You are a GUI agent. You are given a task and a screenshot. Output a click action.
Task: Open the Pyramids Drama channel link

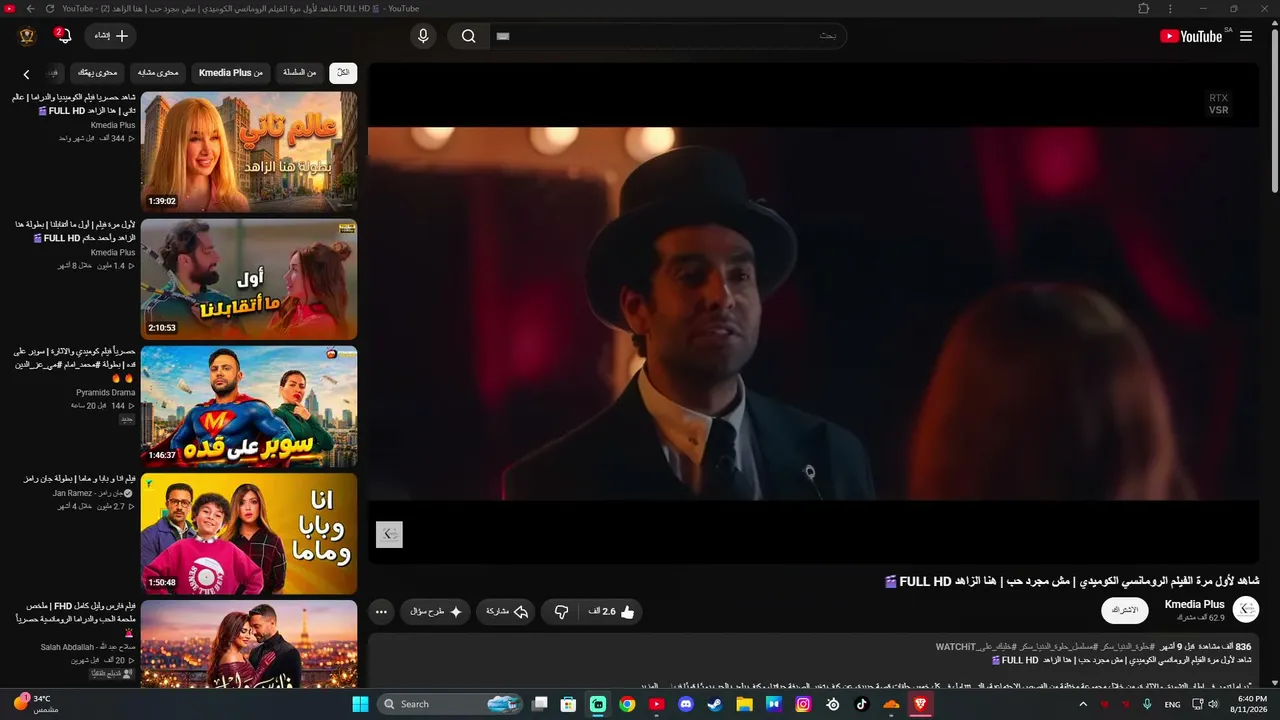tap(105, 393)
